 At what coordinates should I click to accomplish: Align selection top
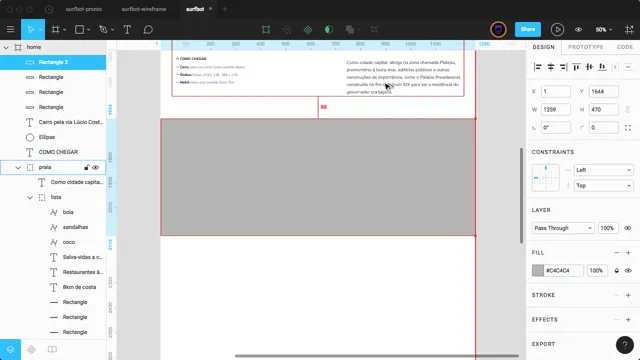pos(576,67)
